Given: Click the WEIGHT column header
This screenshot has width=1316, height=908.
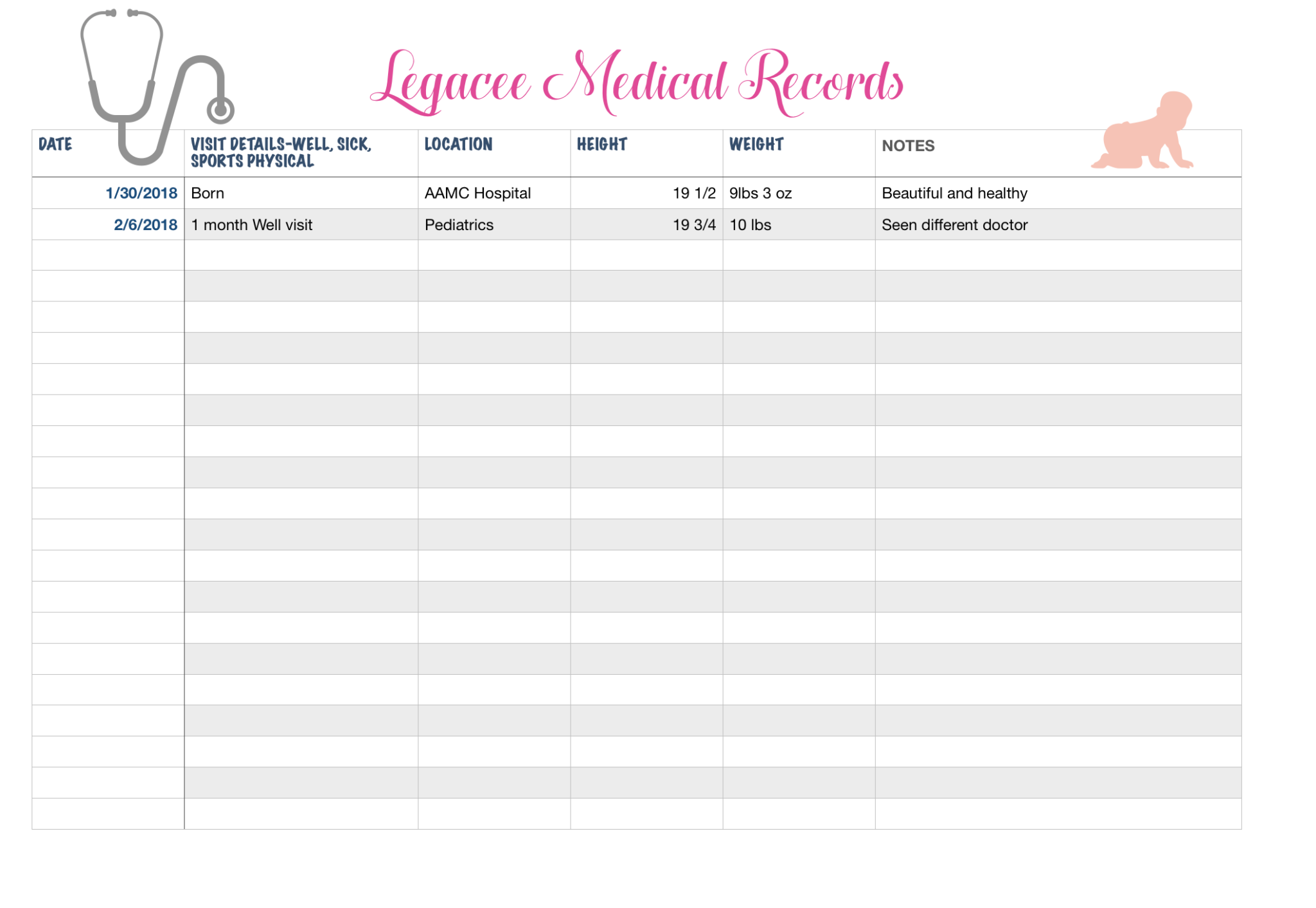Looking at the screenshot, I should click(x=756, y=145).
